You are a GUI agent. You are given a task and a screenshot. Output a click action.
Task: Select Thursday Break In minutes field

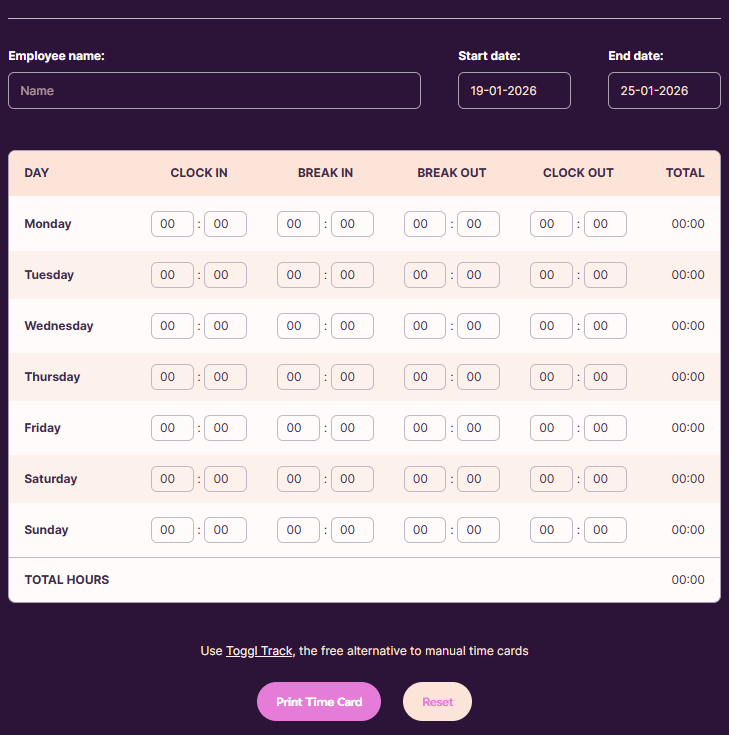click(352, 377)
